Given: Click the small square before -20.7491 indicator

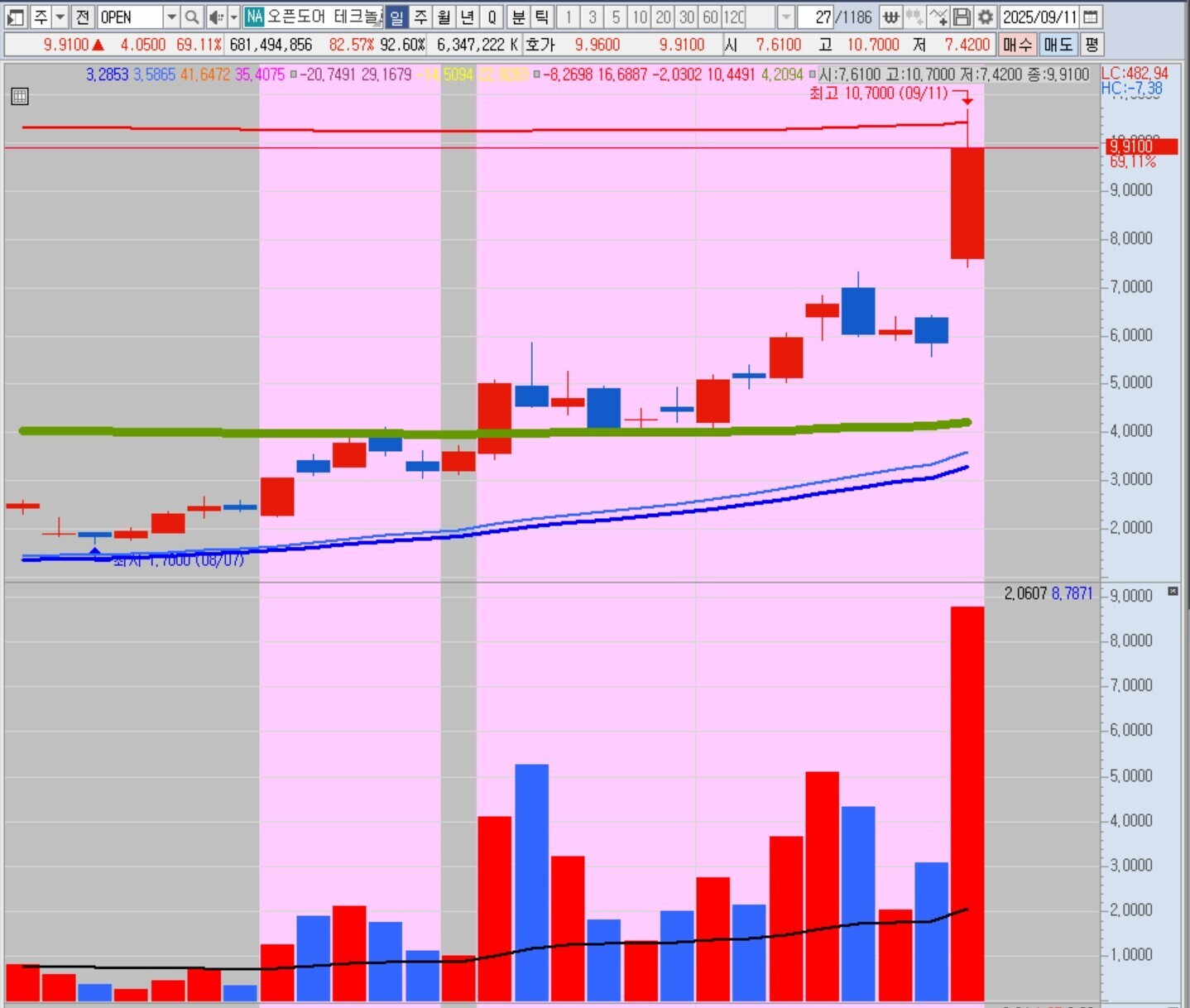Looking at the screenshot, I should (x=293, y=74).
